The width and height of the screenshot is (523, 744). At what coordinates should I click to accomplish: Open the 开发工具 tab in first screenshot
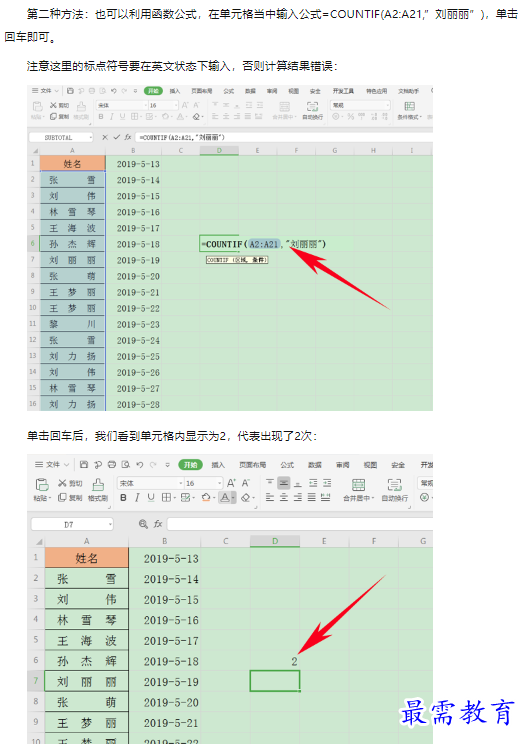343,91
